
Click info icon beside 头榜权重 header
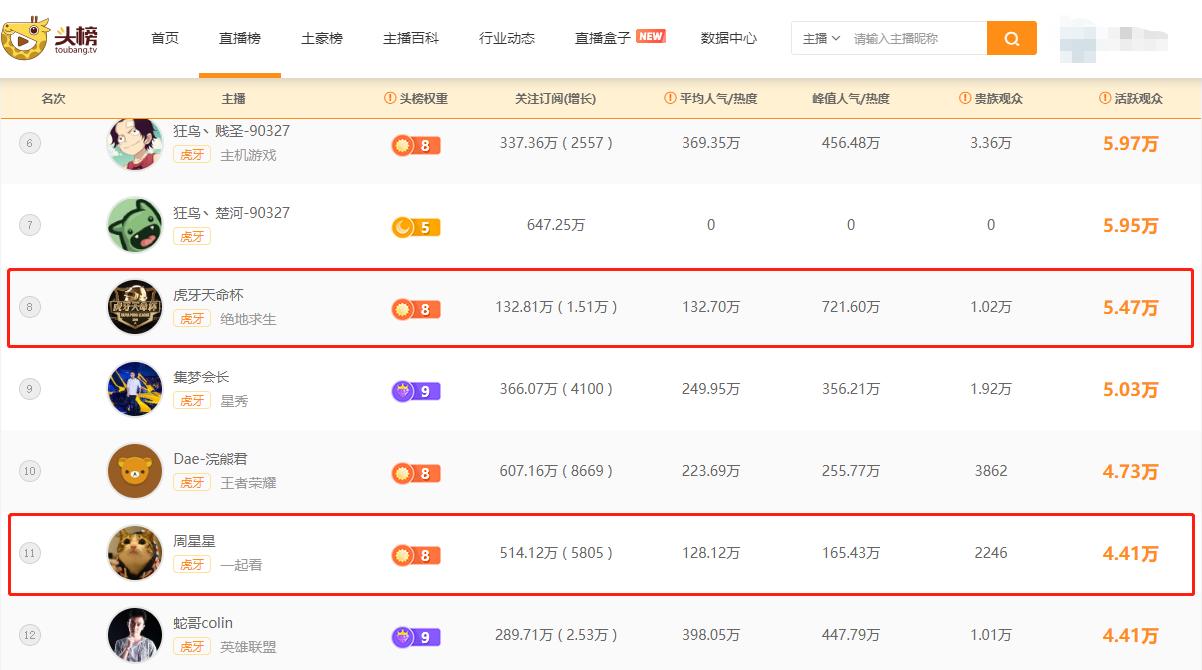pyautogui.click(x=390, y=99)
